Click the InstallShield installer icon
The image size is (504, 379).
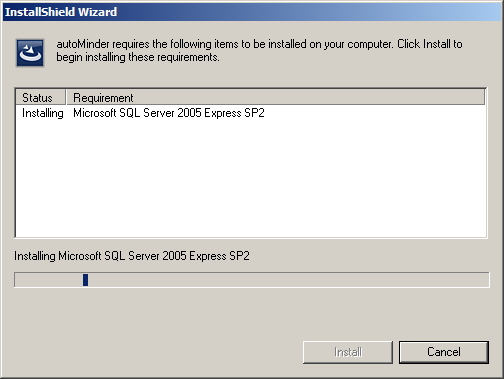(30, 53)
